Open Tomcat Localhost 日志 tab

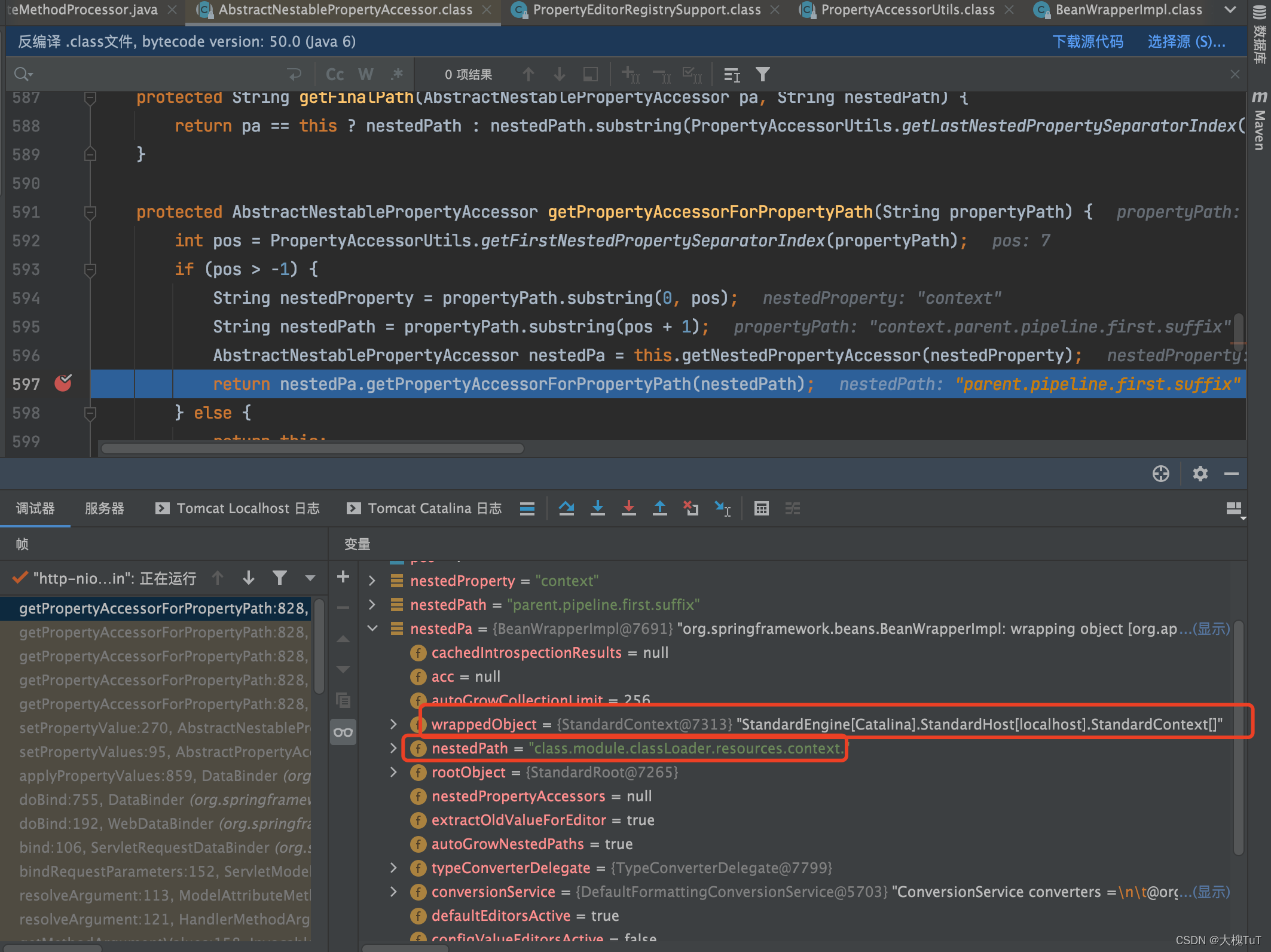237,508
